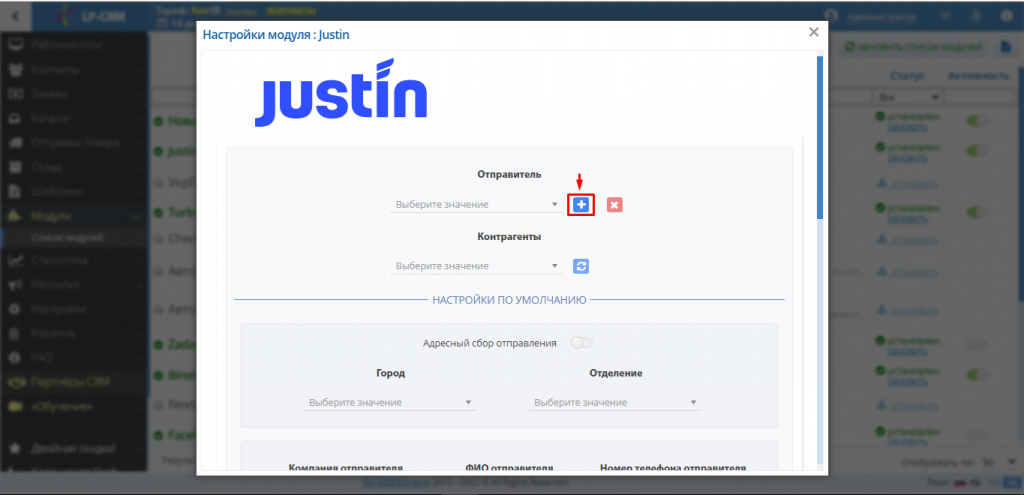Open the Город dropdown
The width and height of the screenshot is (1024, 495).
[x=391, y=402]
